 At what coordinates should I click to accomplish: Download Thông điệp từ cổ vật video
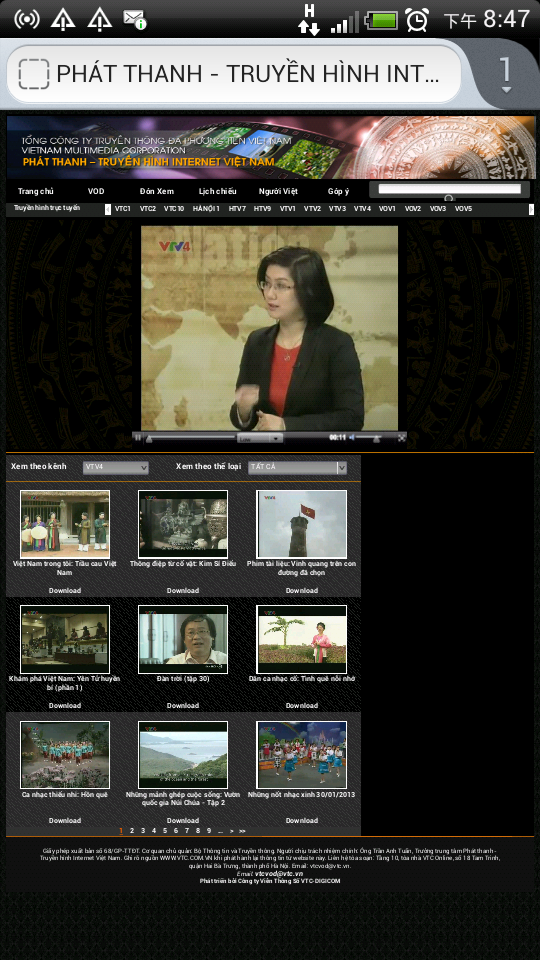(x=183, y=591)
